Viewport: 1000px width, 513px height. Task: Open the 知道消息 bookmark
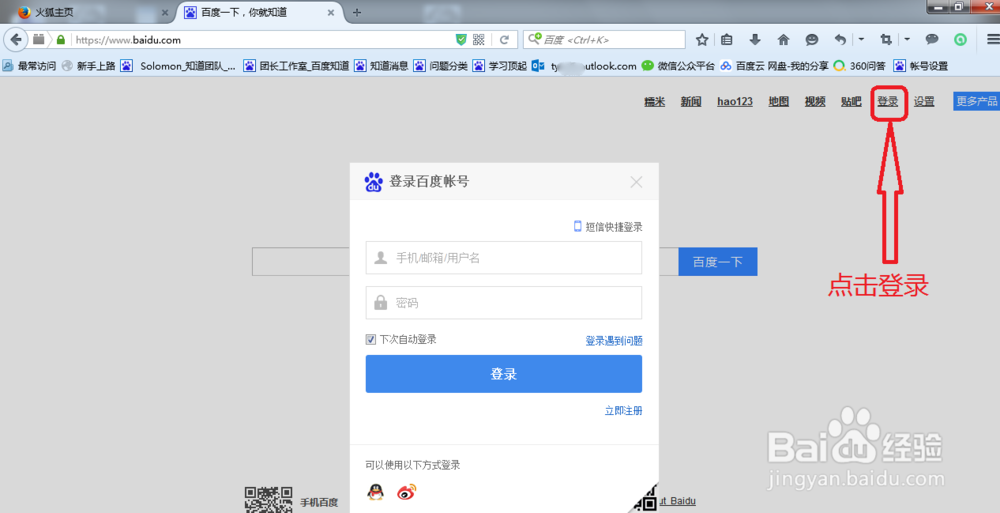pyautogui.click(x=381, y=66)
